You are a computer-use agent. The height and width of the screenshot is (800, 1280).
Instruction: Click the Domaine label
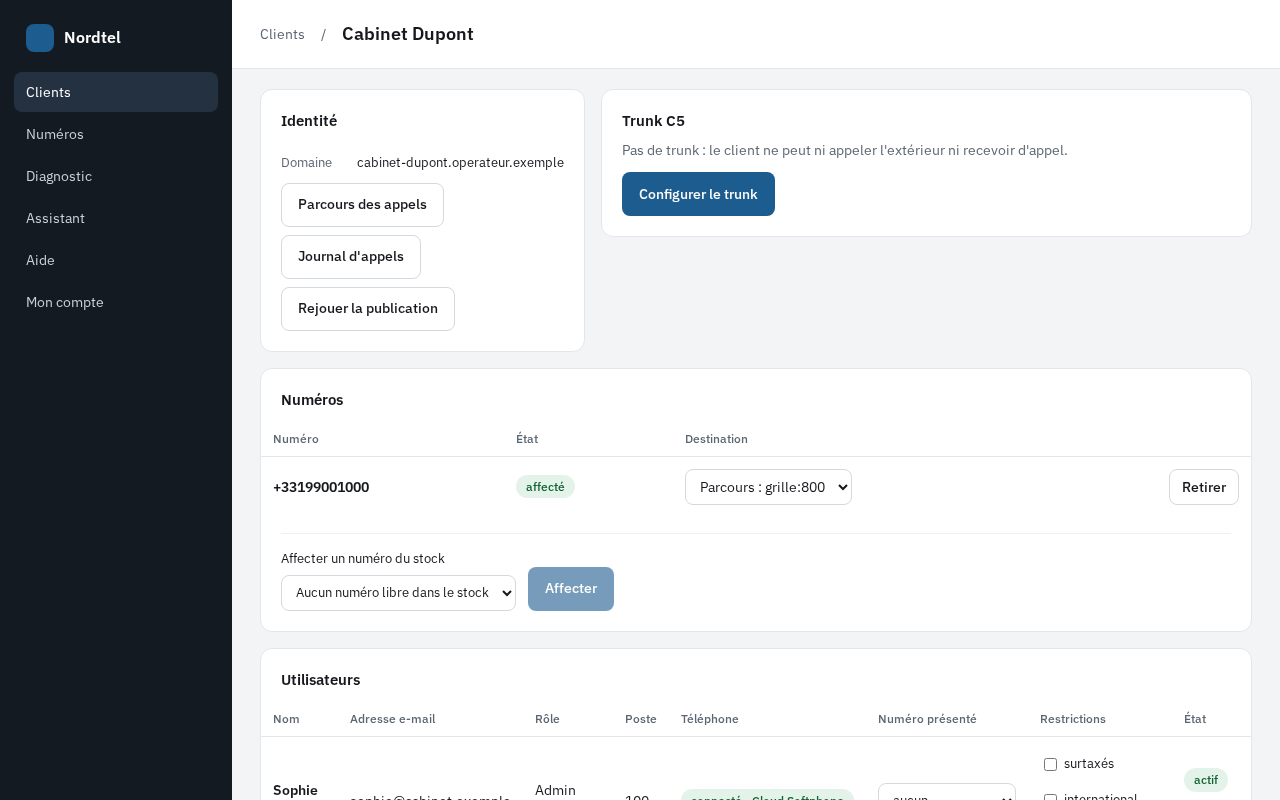coord(306,162)
